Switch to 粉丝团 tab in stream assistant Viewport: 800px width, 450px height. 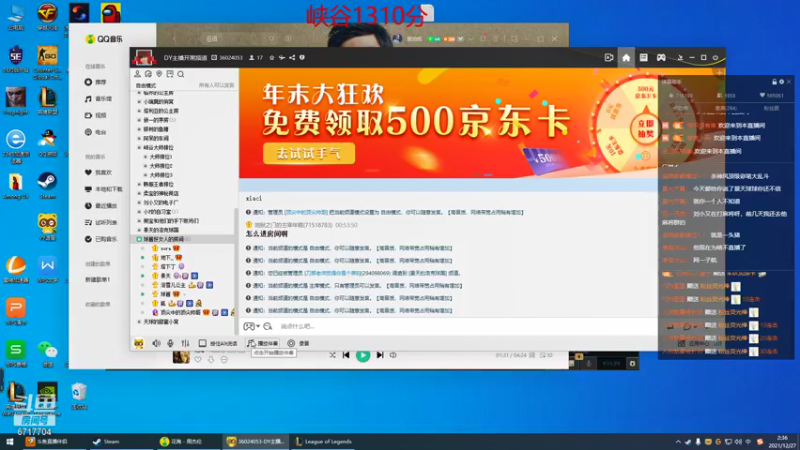coord(771,108)
